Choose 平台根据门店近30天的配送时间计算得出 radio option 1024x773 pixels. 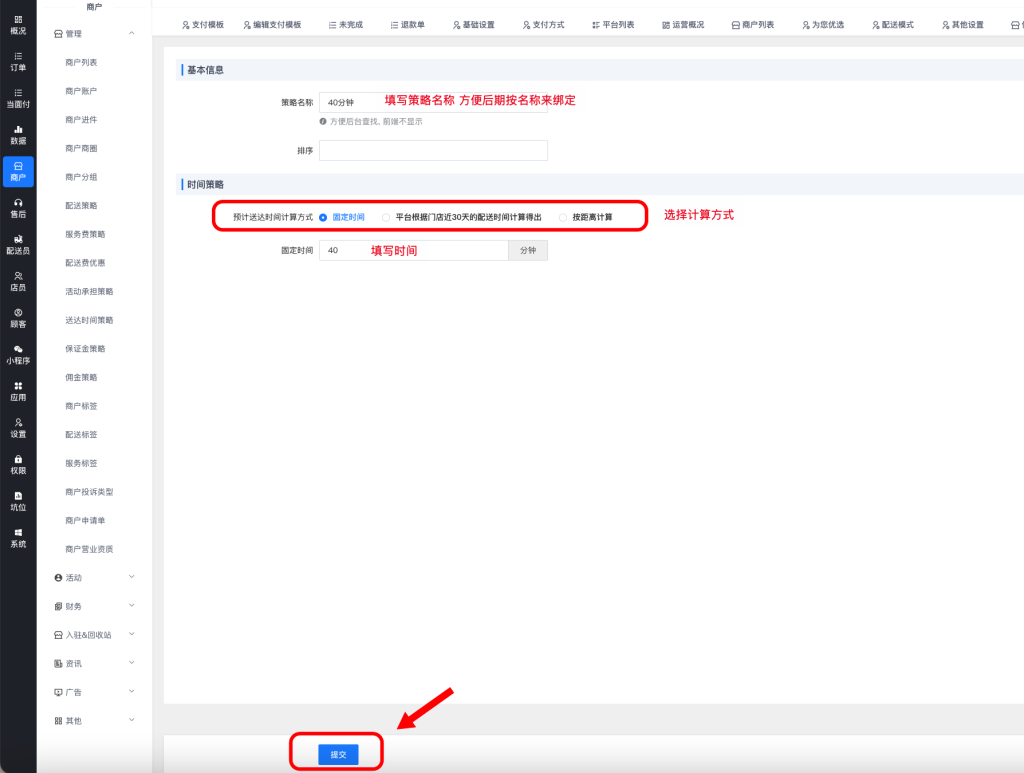coord(386,217)
